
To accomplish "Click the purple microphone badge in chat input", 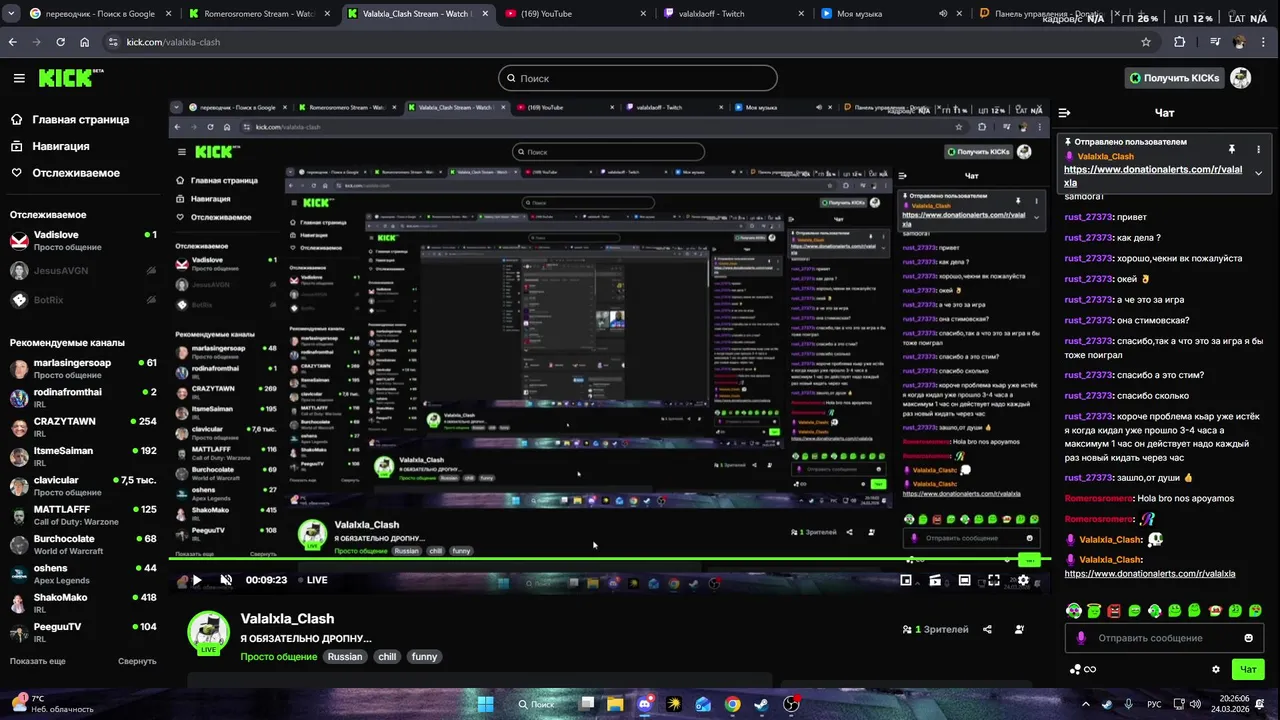I will [1081, 638].
